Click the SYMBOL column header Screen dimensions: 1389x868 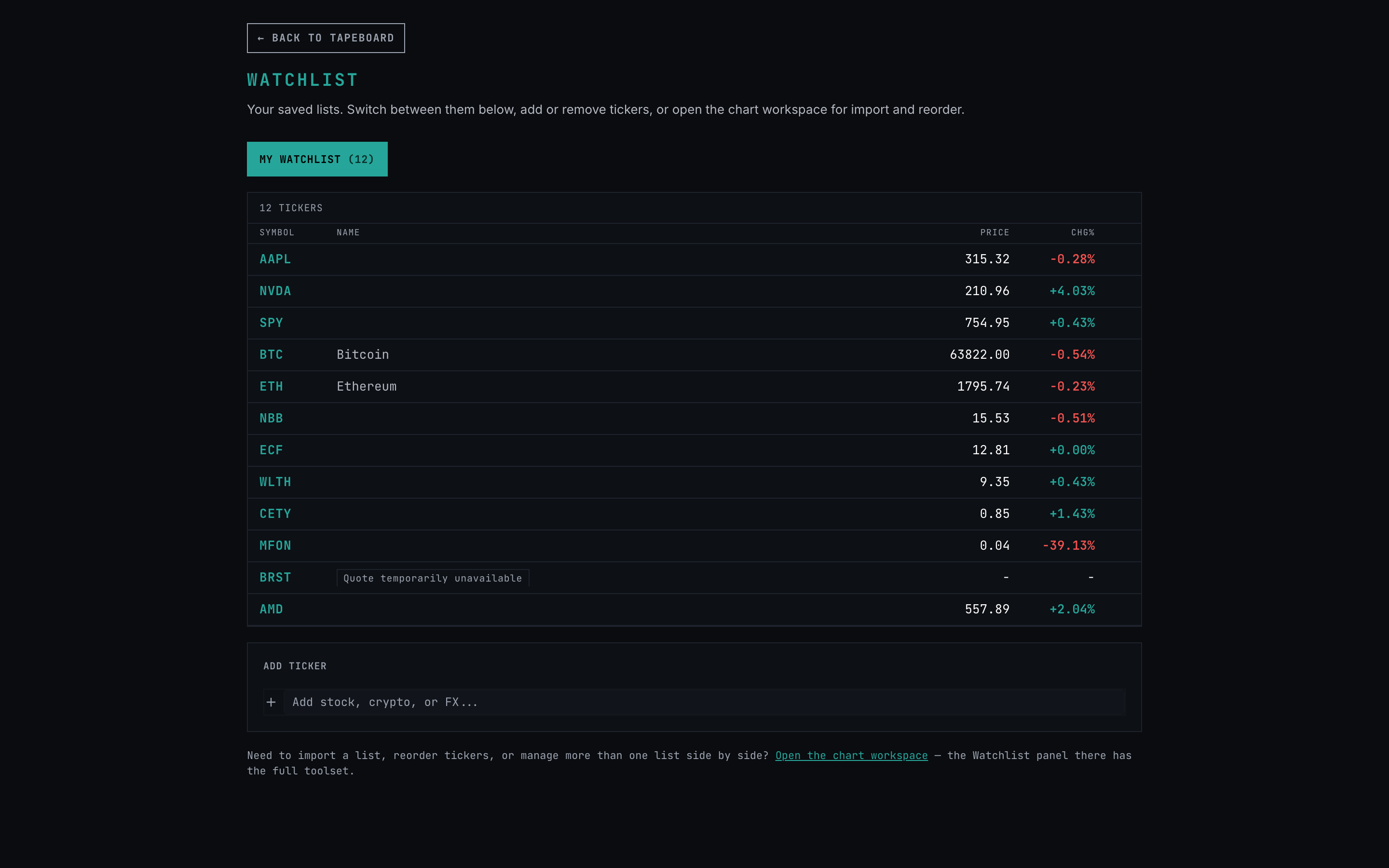tap(277, 232)
